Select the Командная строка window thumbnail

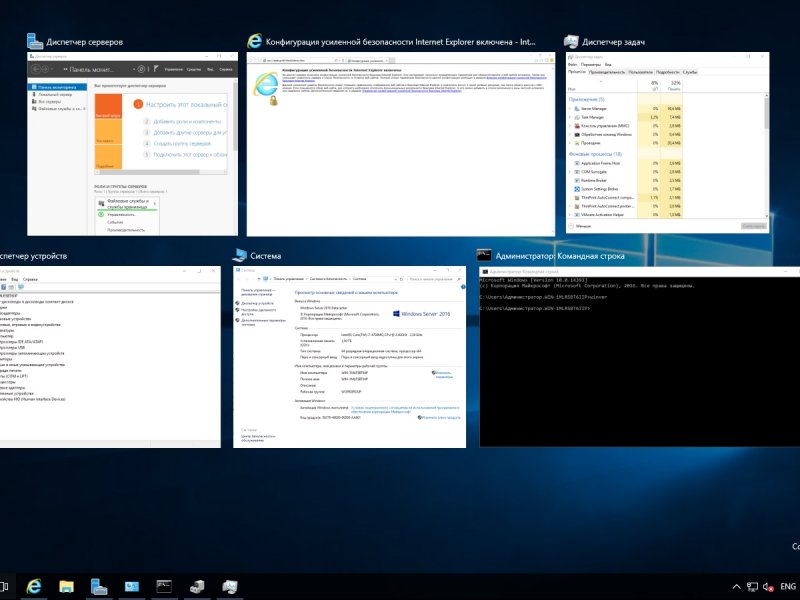coord(640,357)
